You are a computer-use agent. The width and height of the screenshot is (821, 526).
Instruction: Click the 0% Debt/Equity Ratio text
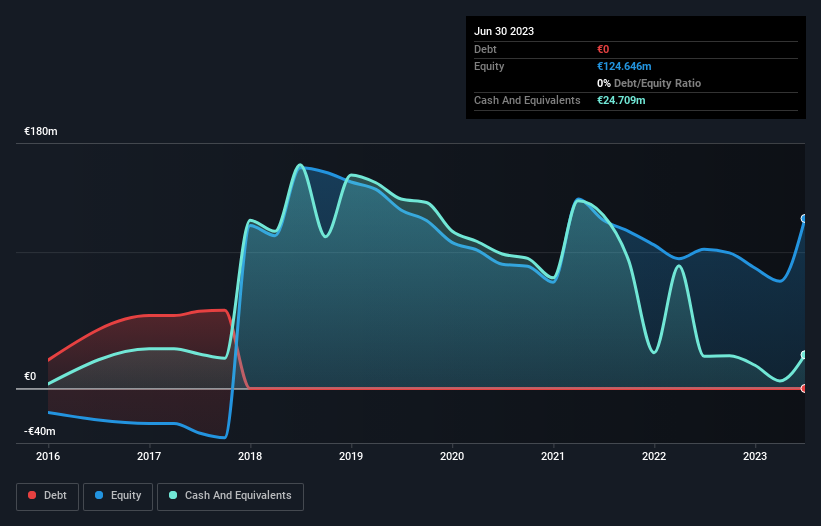tap(649, 83)
